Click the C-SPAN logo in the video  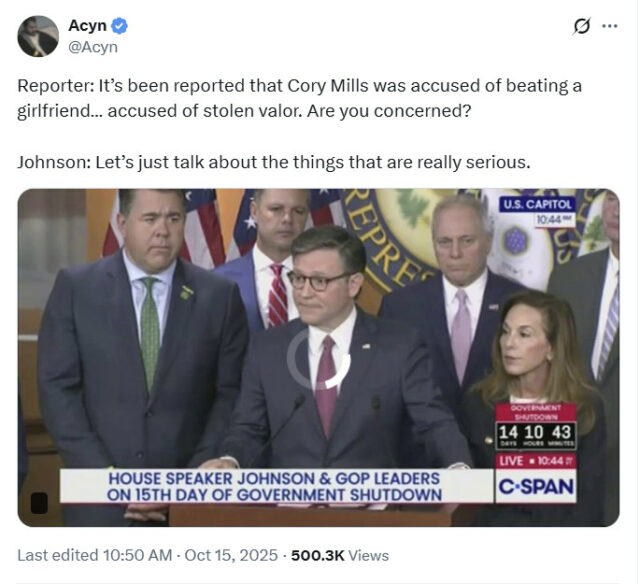pos(536,485)
